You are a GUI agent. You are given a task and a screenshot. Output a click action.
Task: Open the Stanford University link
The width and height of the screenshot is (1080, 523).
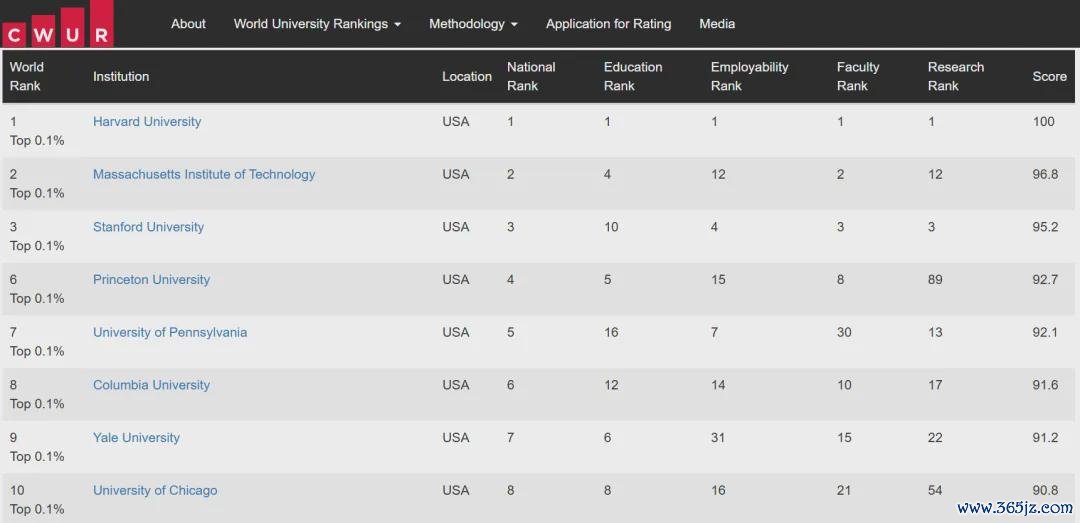coord(148,227)
